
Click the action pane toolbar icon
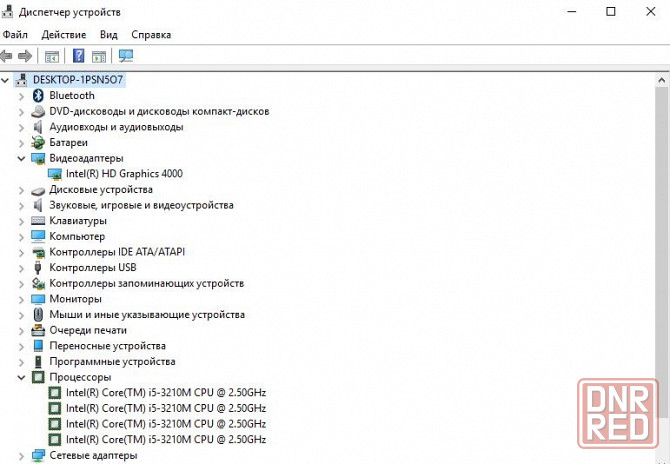99,56
